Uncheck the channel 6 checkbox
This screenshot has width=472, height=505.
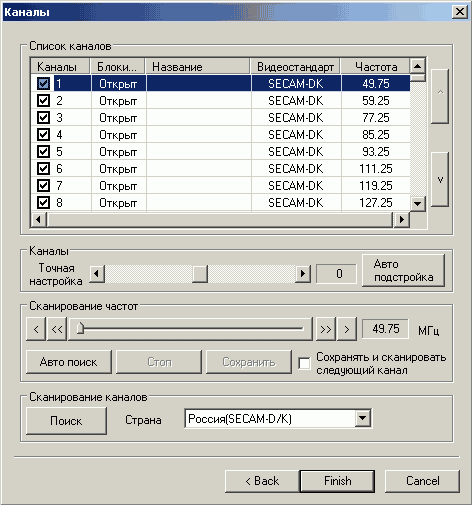tap(43, 168)
